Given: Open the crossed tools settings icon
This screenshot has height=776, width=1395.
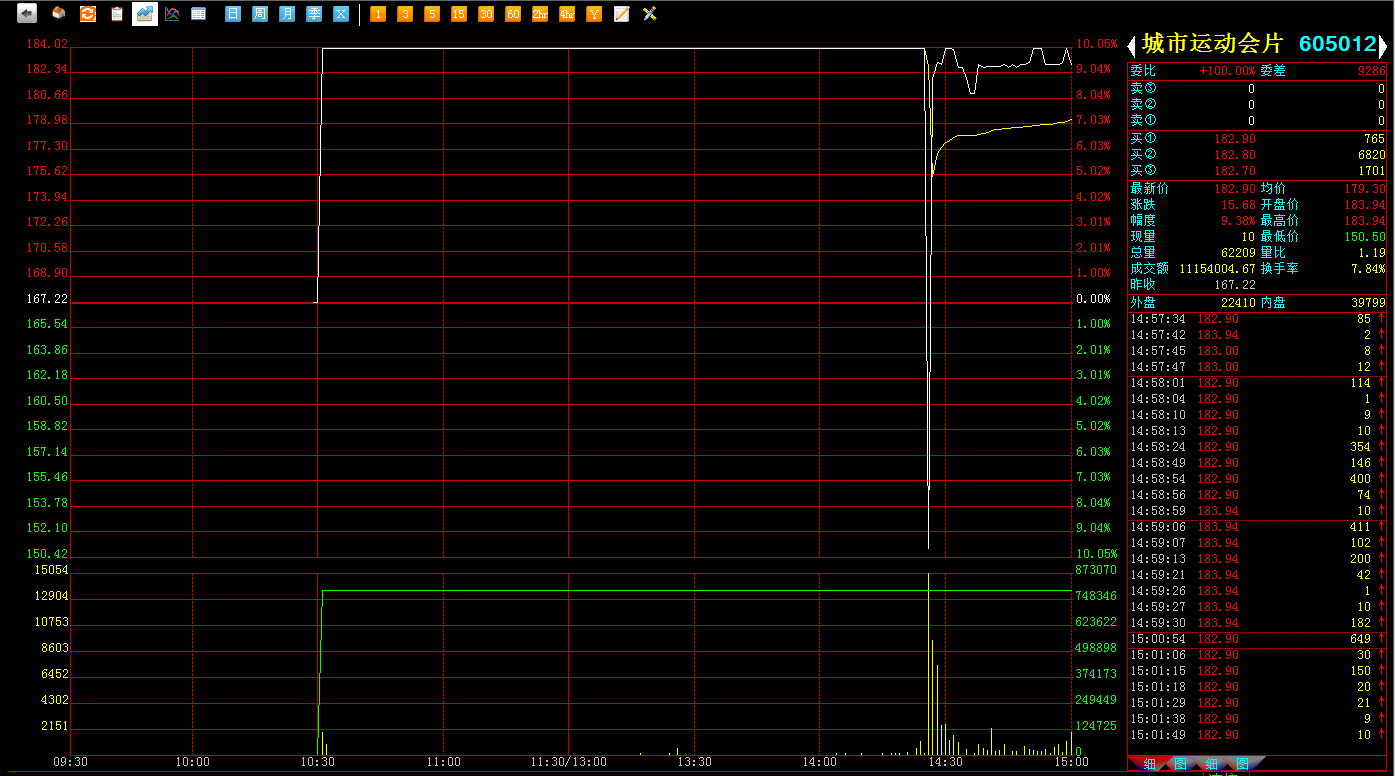Looking at the screenshot, I should point(649,14).
